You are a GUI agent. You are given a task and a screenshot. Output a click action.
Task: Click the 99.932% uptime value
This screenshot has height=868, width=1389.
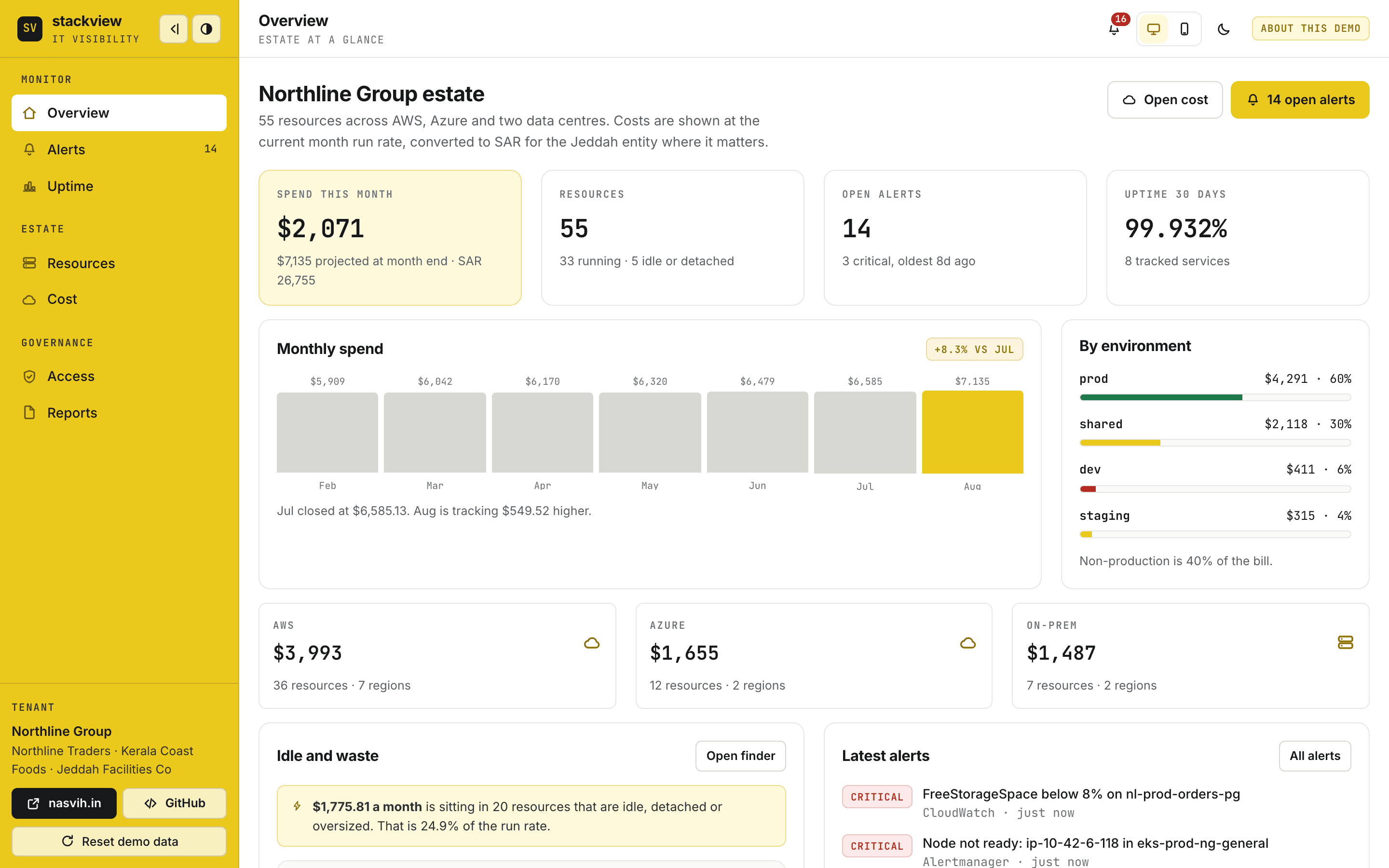[x=1176, y=229]
